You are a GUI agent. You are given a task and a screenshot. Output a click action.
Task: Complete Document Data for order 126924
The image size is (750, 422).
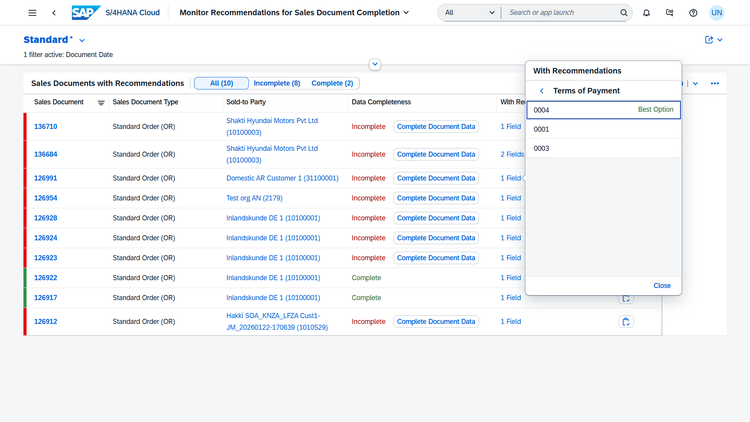pos(436,238)
